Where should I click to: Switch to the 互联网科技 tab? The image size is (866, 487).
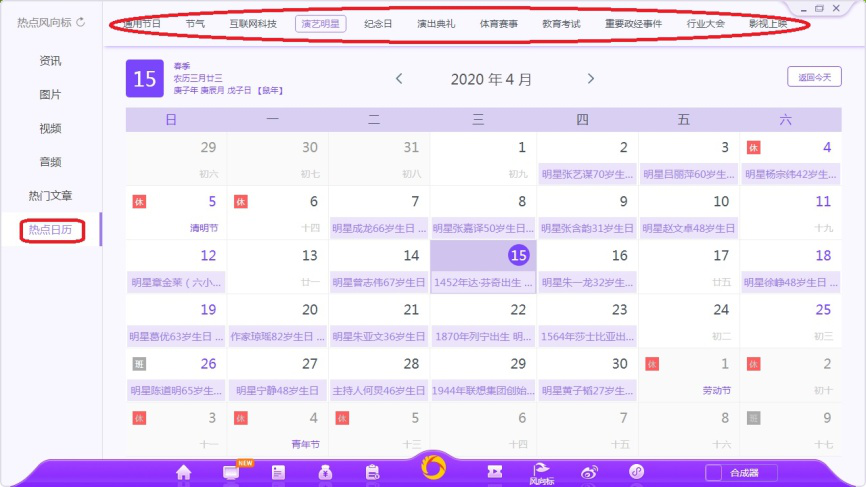pyautogui.click(x=253, y=24)
